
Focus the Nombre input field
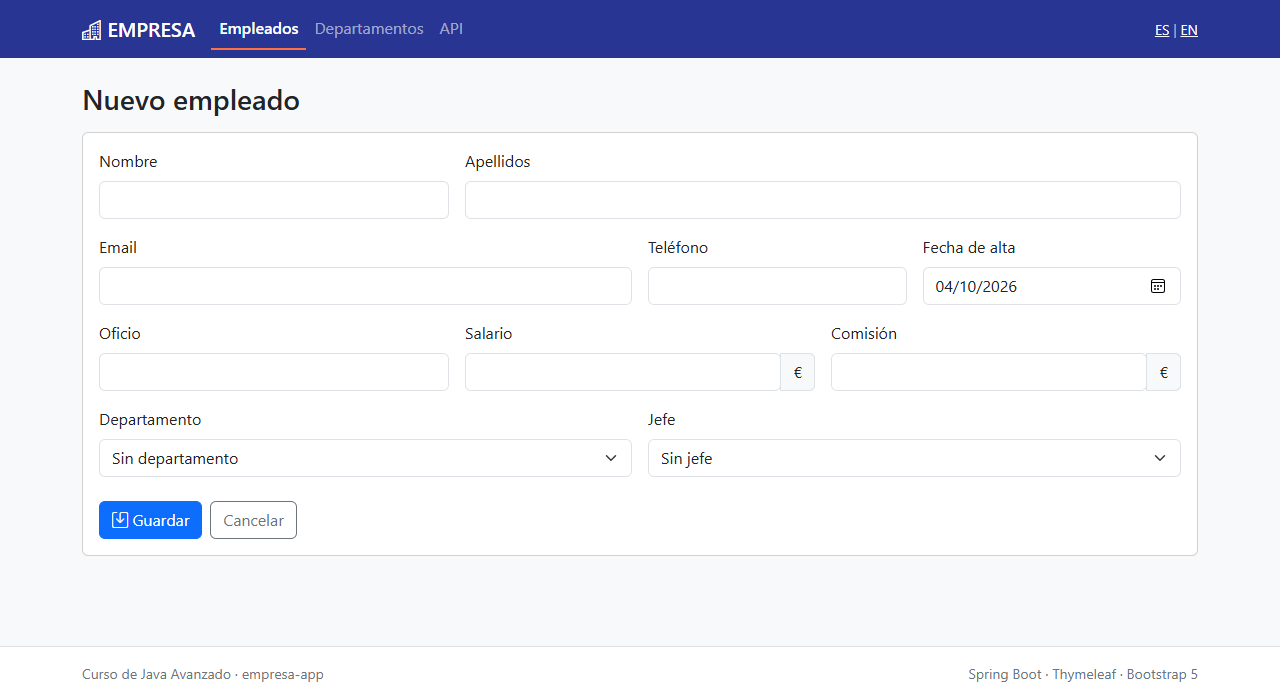coord(274,200)
